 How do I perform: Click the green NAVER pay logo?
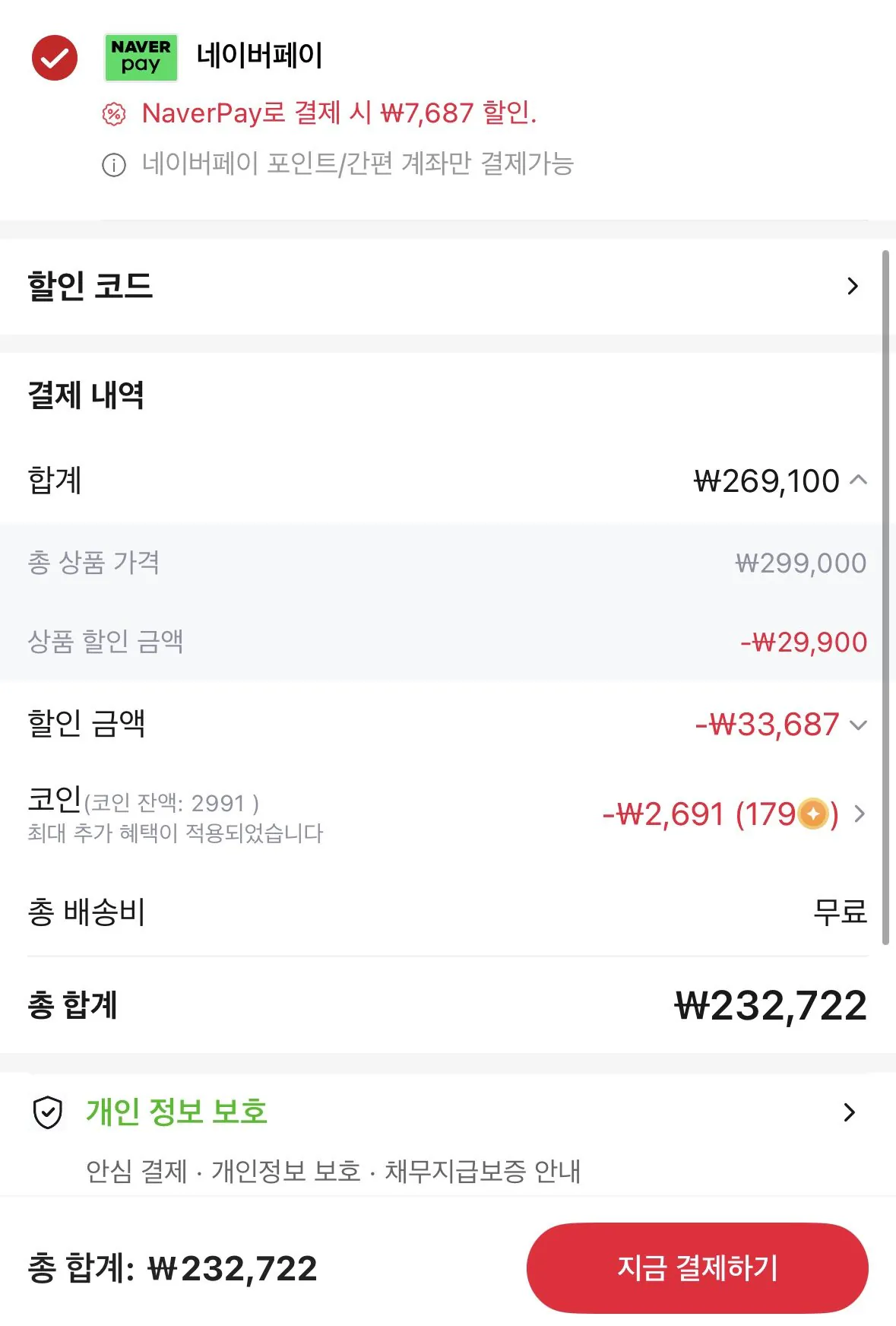(x=141, y=58)
